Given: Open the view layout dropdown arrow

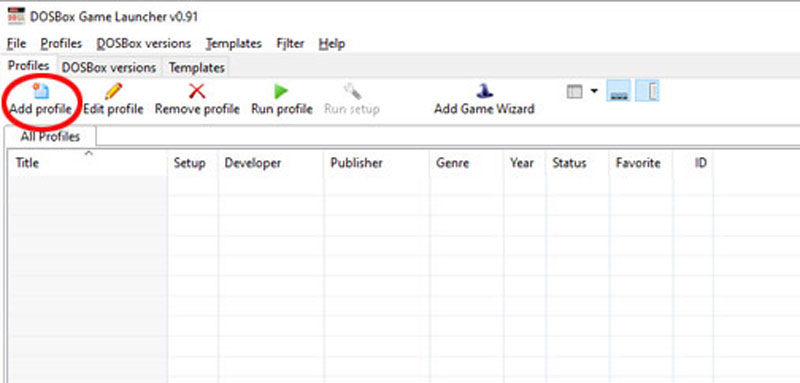Looking at the screenshot, I should (594, 92).
